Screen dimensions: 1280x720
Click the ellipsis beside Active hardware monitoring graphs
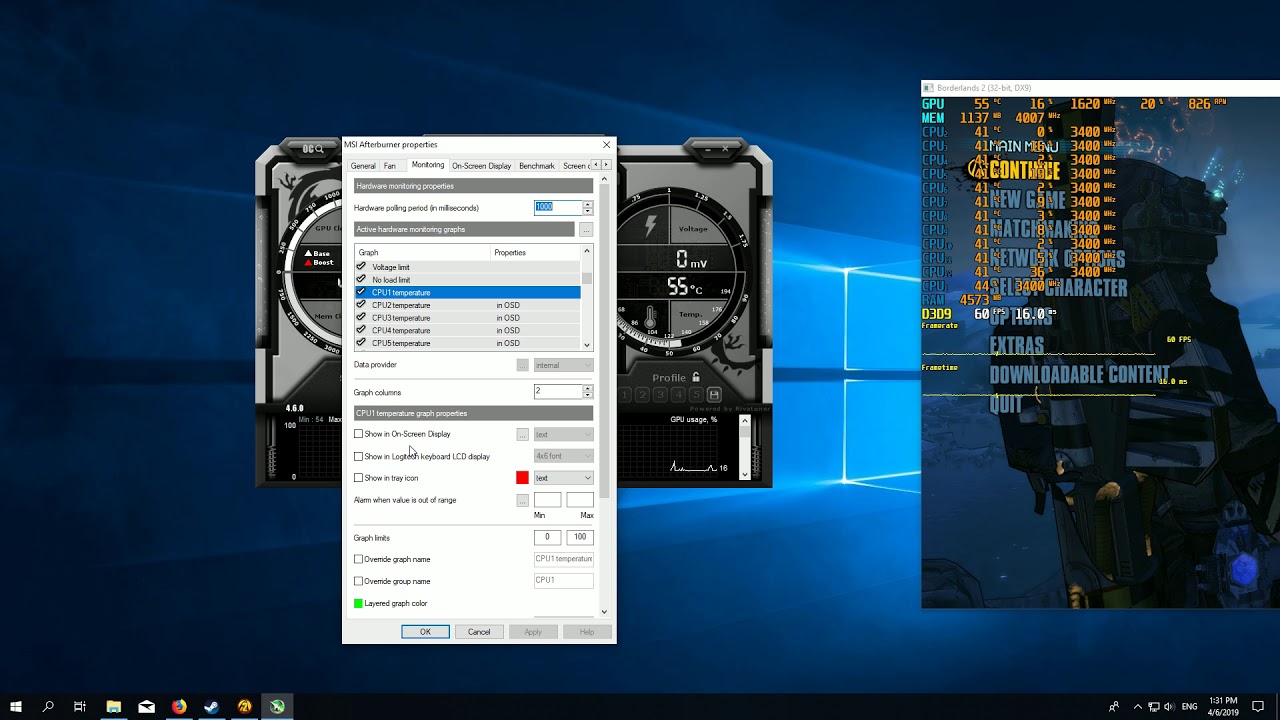click(x=586, y=230)
